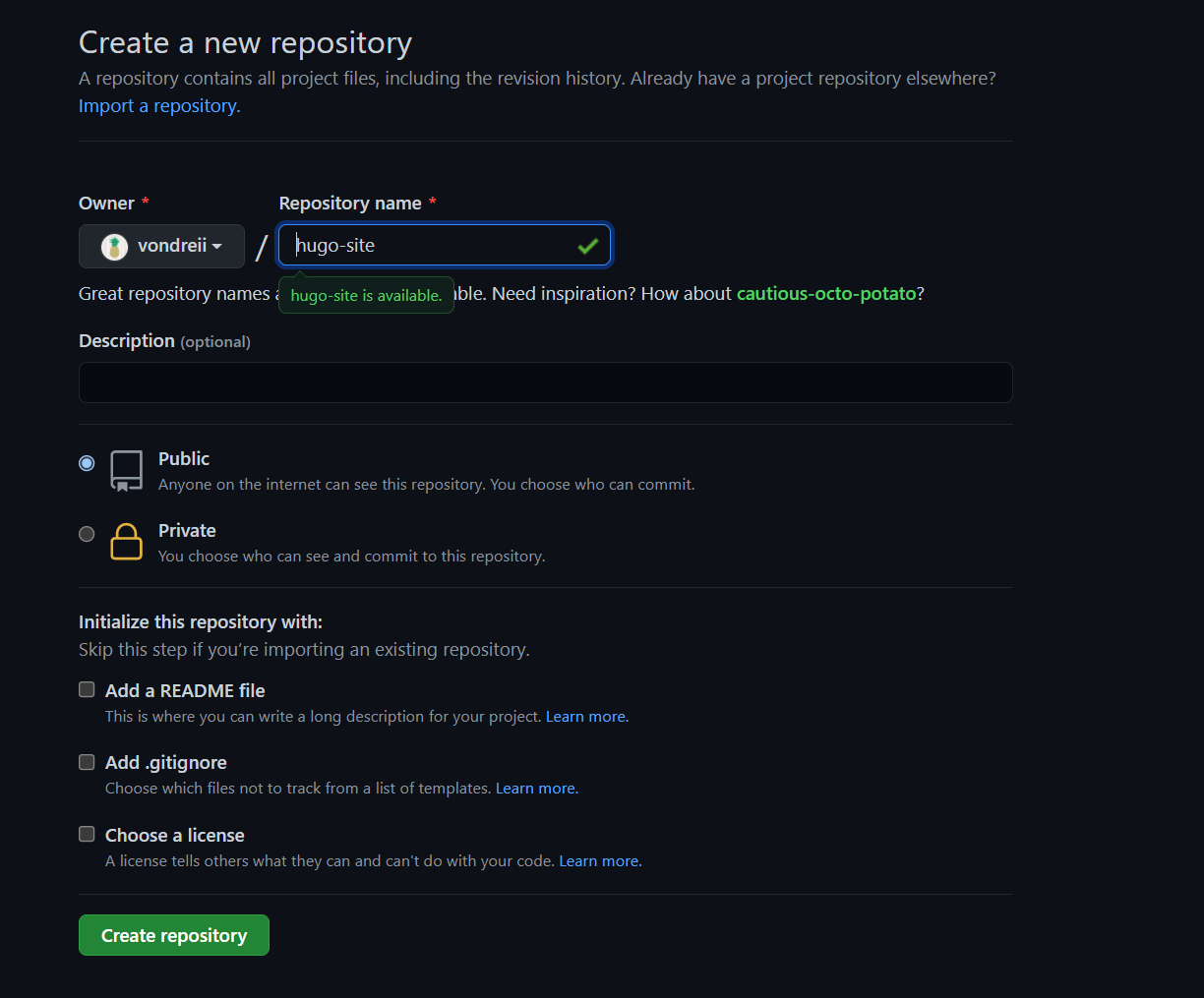
Task: Click the hugo-site is available tooltip
Action: pos(366,295)
